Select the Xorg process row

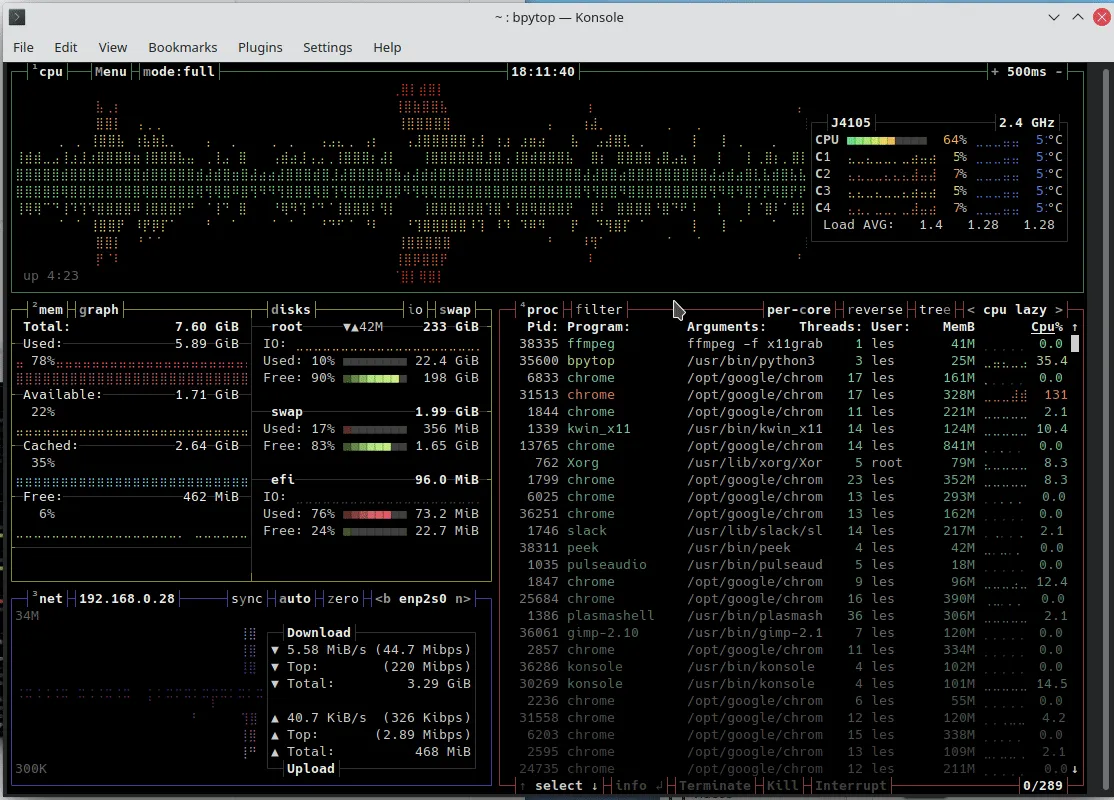click(791, 463)
